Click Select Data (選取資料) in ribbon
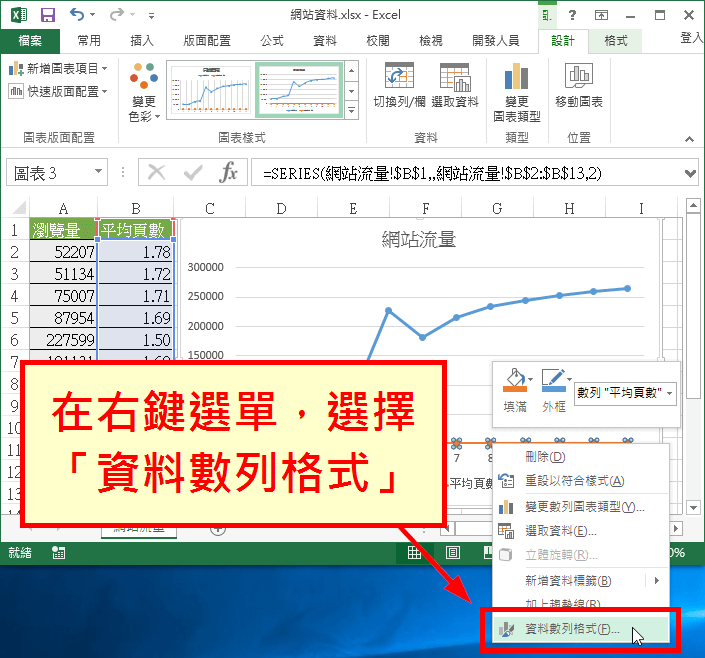Viewport: 705px width, 658px height. tap(455, 85)
